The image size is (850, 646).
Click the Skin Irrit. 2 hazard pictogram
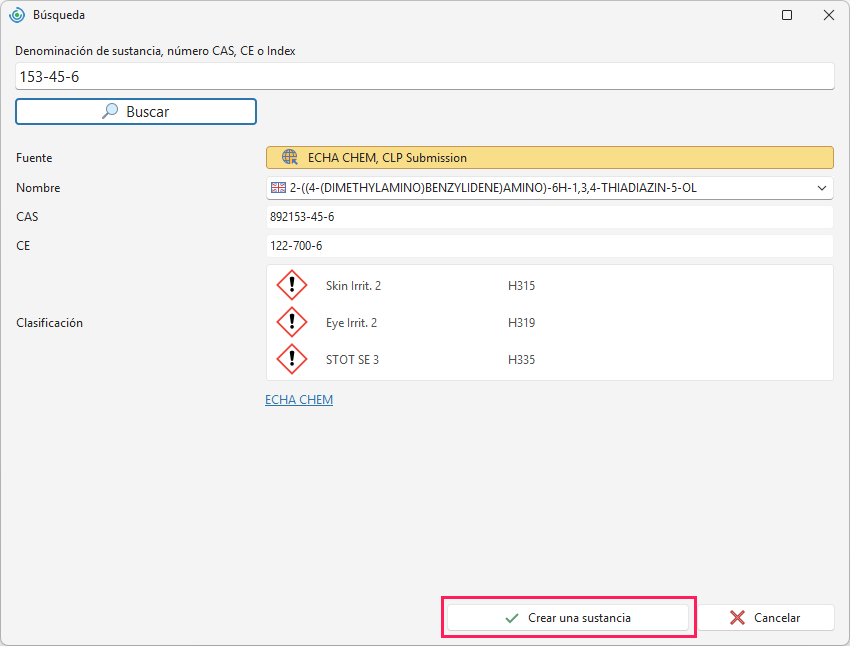click(x=292, y=285)
